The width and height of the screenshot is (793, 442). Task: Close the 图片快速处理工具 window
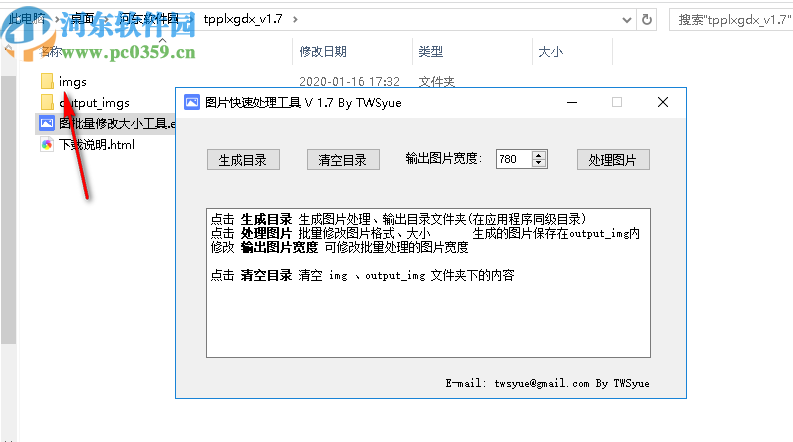pyautogui.click(x=663, y=103)
